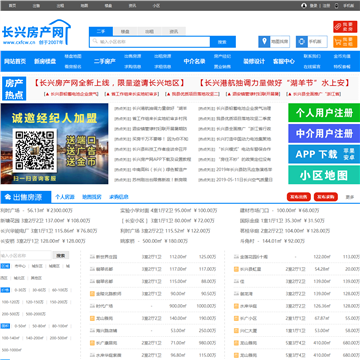Click the QR code in the agent recruitment banner
The height and width of the screenshot is (360, 360).
(35, 151)
